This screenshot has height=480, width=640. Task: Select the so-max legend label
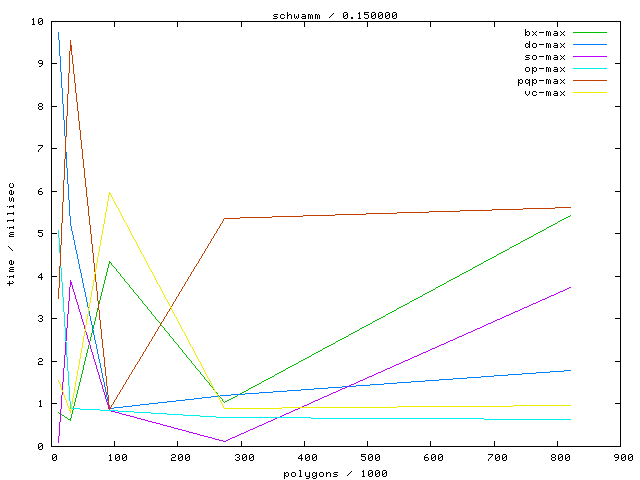coord(545,57)
